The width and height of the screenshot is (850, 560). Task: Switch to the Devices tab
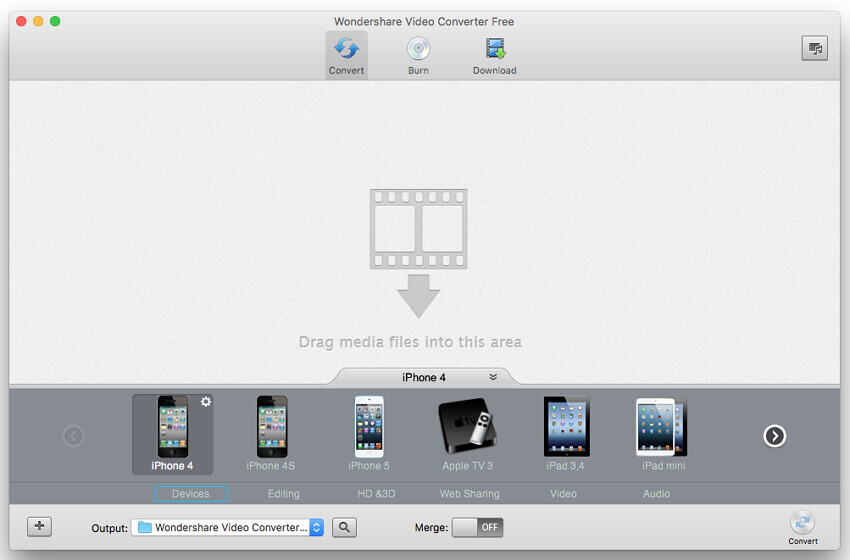(x=191, y=494)
